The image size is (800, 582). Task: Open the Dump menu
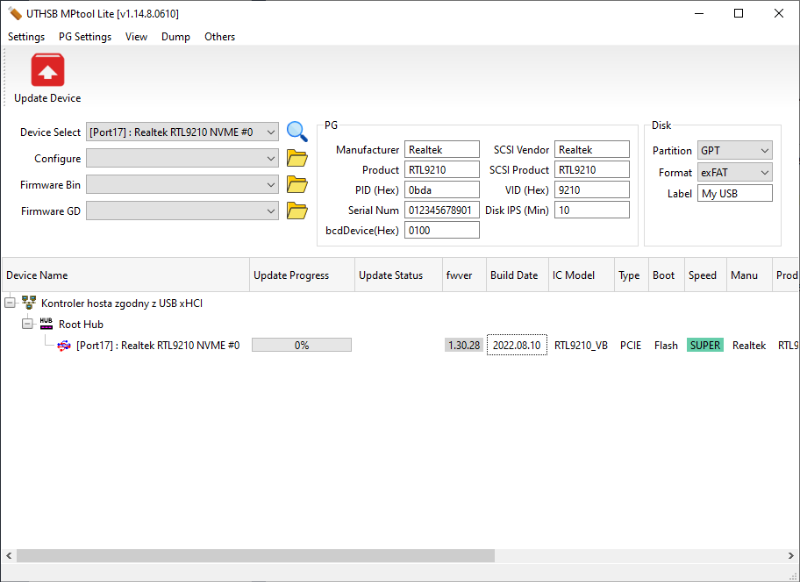pos(175,37)
